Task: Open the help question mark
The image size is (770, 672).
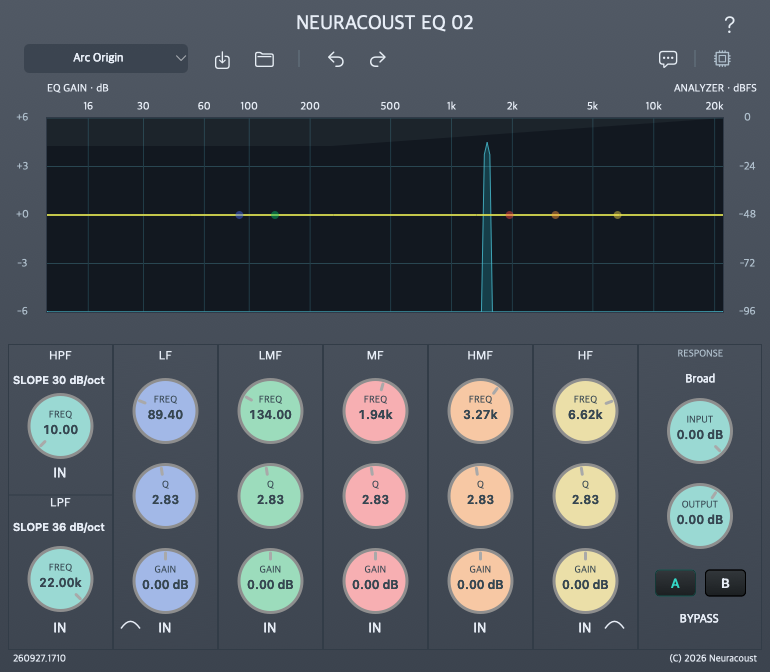Action: tap(729, 25)
